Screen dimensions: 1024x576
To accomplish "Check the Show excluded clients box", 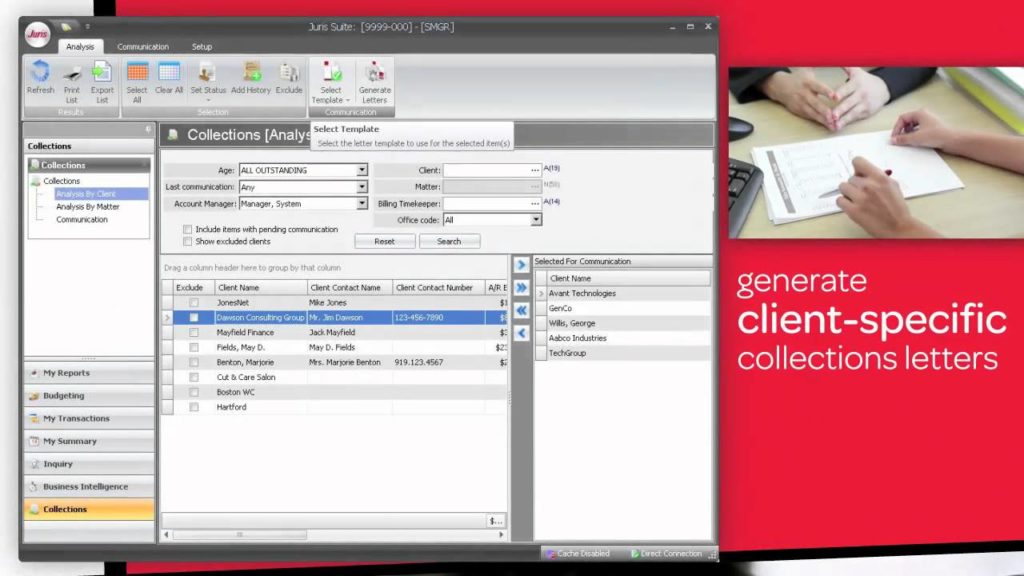I will [x=188, y=241].
